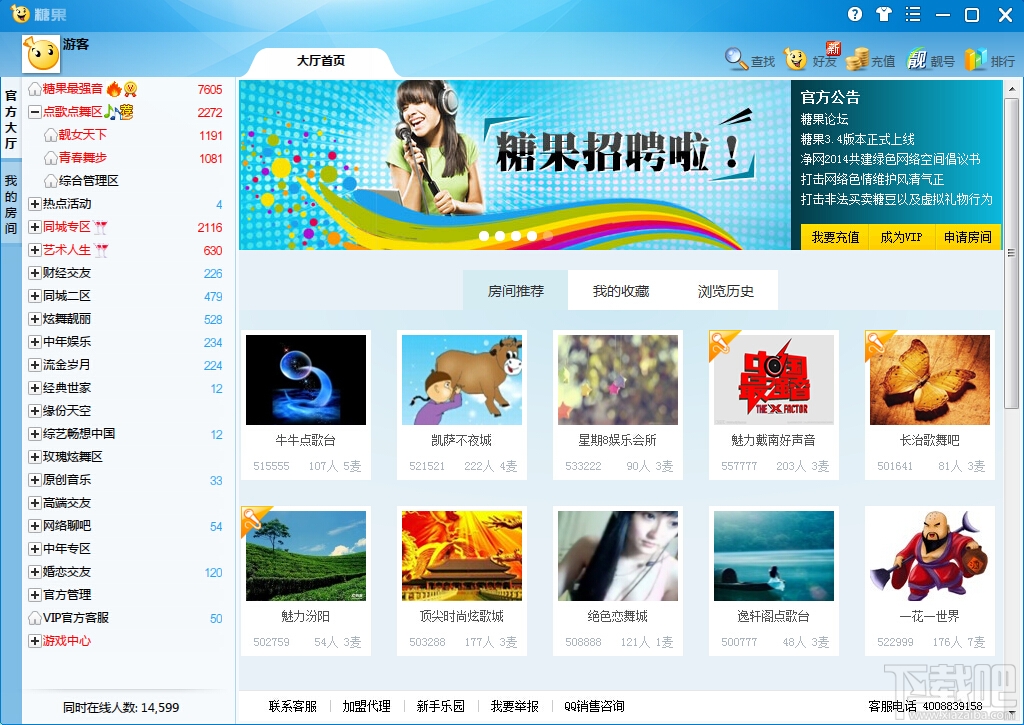Collapse the 点歌点舞区 tree node

(x=35, y=112)
